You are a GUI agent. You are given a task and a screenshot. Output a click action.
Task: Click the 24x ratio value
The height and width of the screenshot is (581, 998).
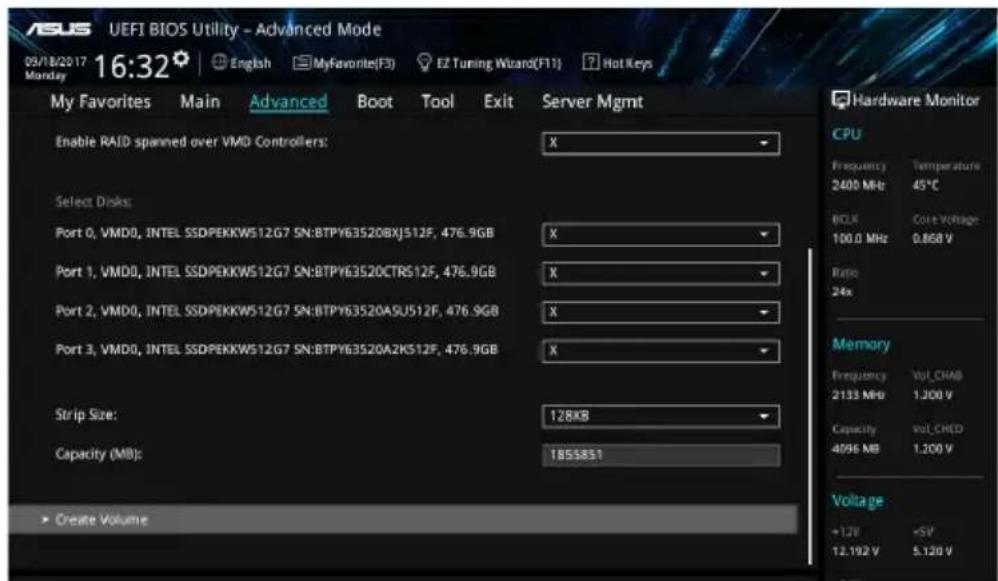pyautogui.click(x=842, y=291)
